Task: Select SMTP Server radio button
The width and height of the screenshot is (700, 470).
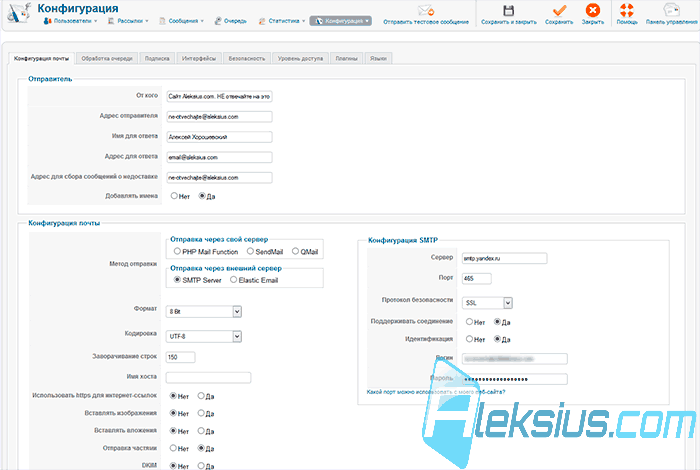Action: coord(177,280)
